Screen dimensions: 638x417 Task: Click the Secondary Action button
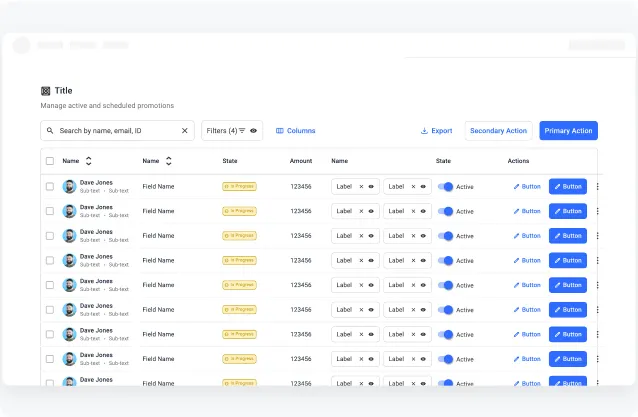pos(498,131)
